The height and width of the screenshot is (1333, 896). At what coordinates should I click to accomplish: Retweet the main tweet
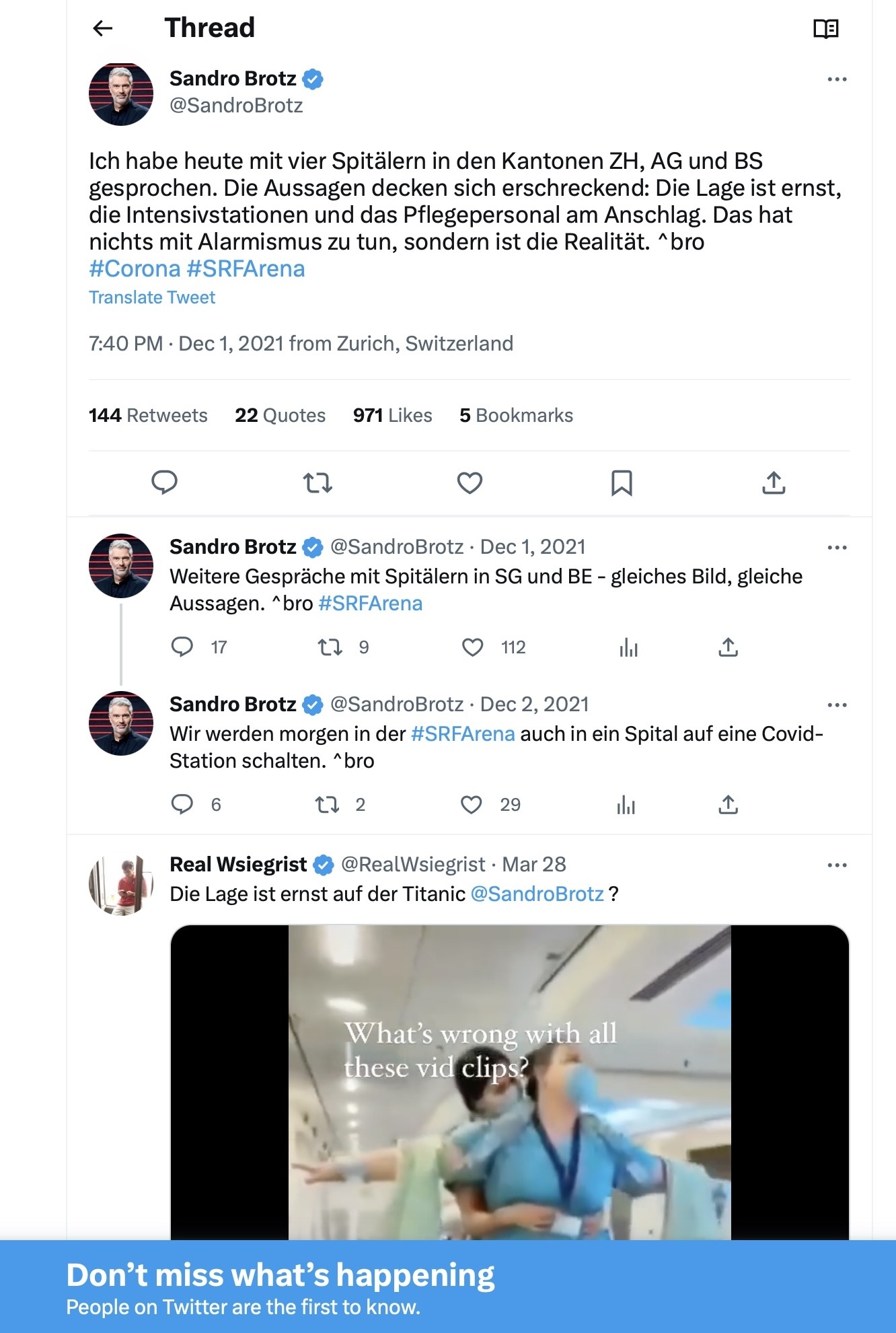(x=318, y=482)
